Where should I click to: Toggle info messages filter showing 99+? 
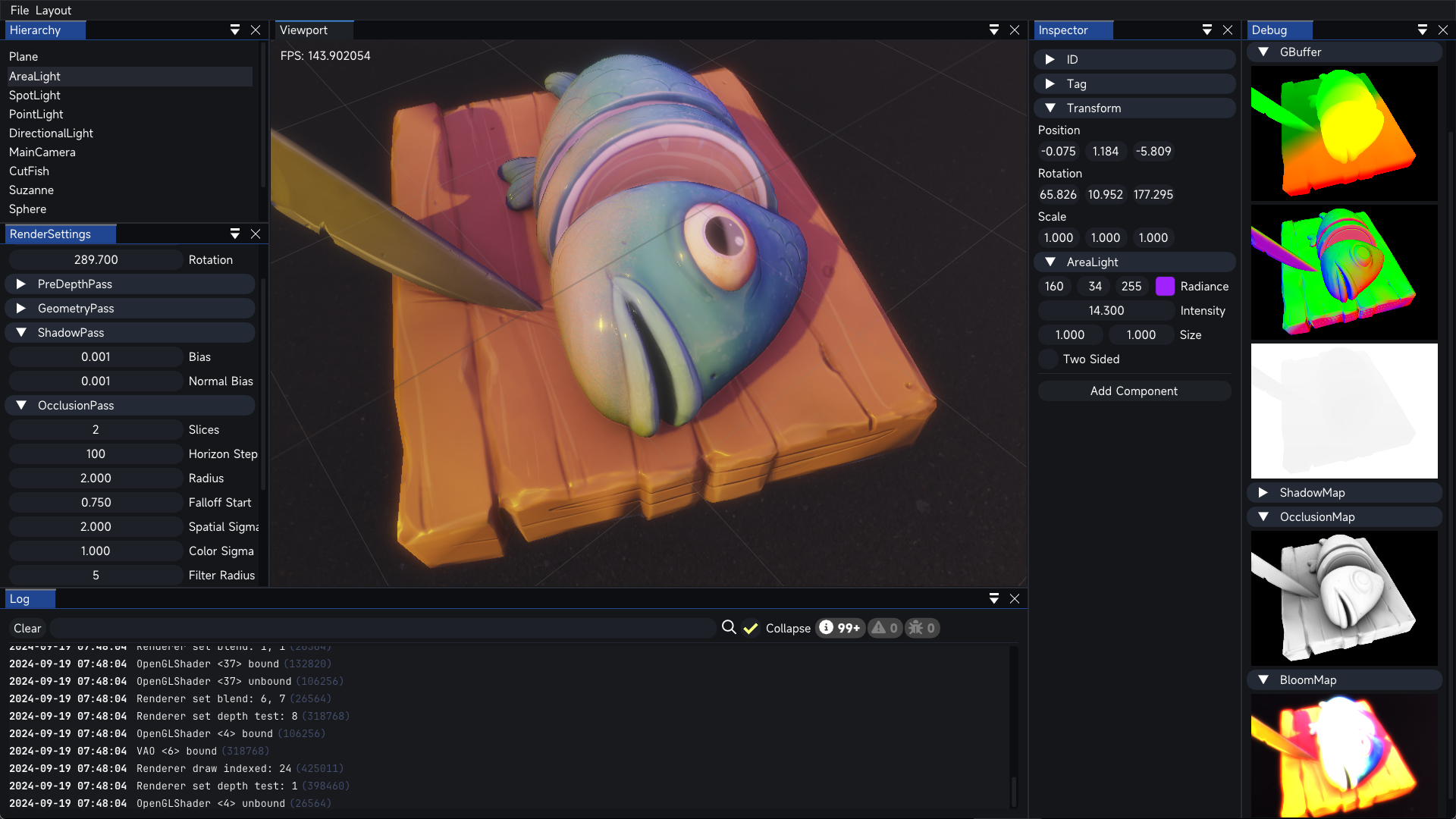click(840, 628)
